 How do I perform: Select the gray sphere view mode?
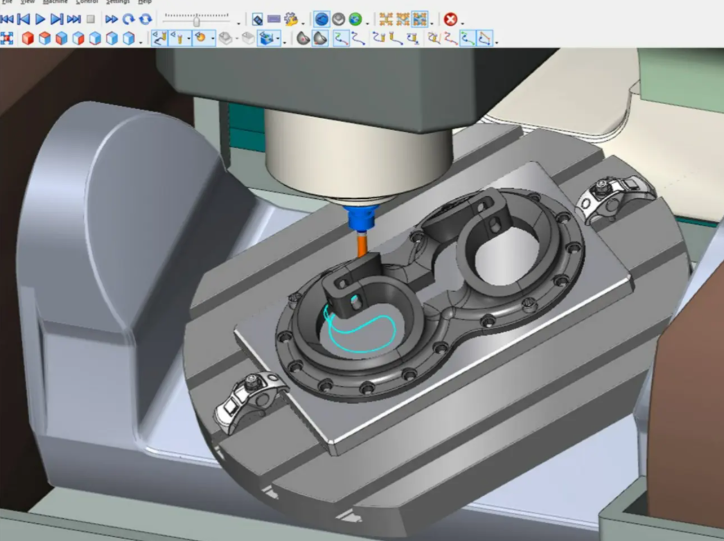point(338,19)
